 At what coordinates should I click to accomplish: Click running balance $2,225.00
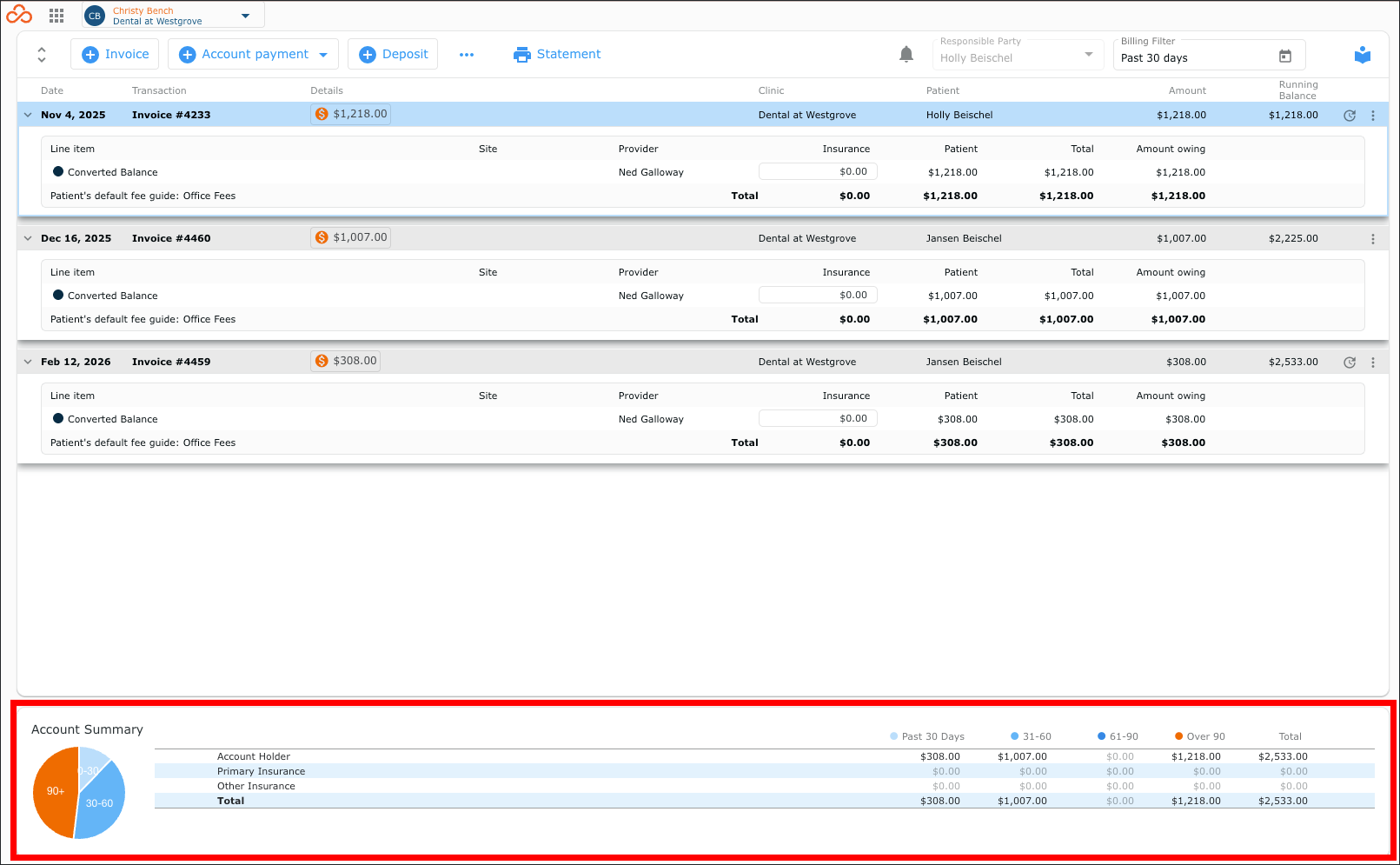point(1293,238)
